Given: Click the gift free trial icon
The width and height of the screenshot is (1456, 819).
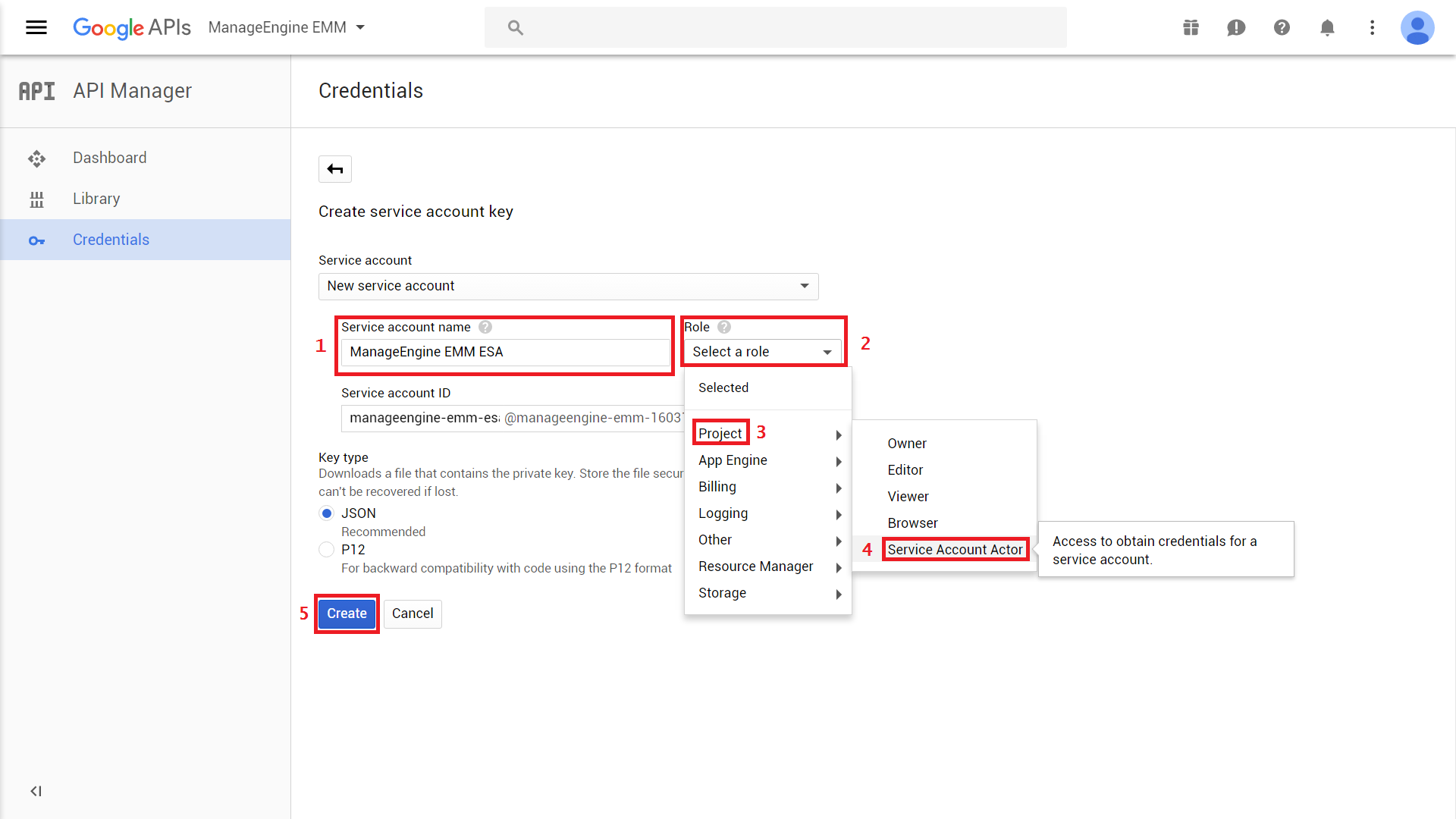Looking at the screenshot, I should point(1191,28).
